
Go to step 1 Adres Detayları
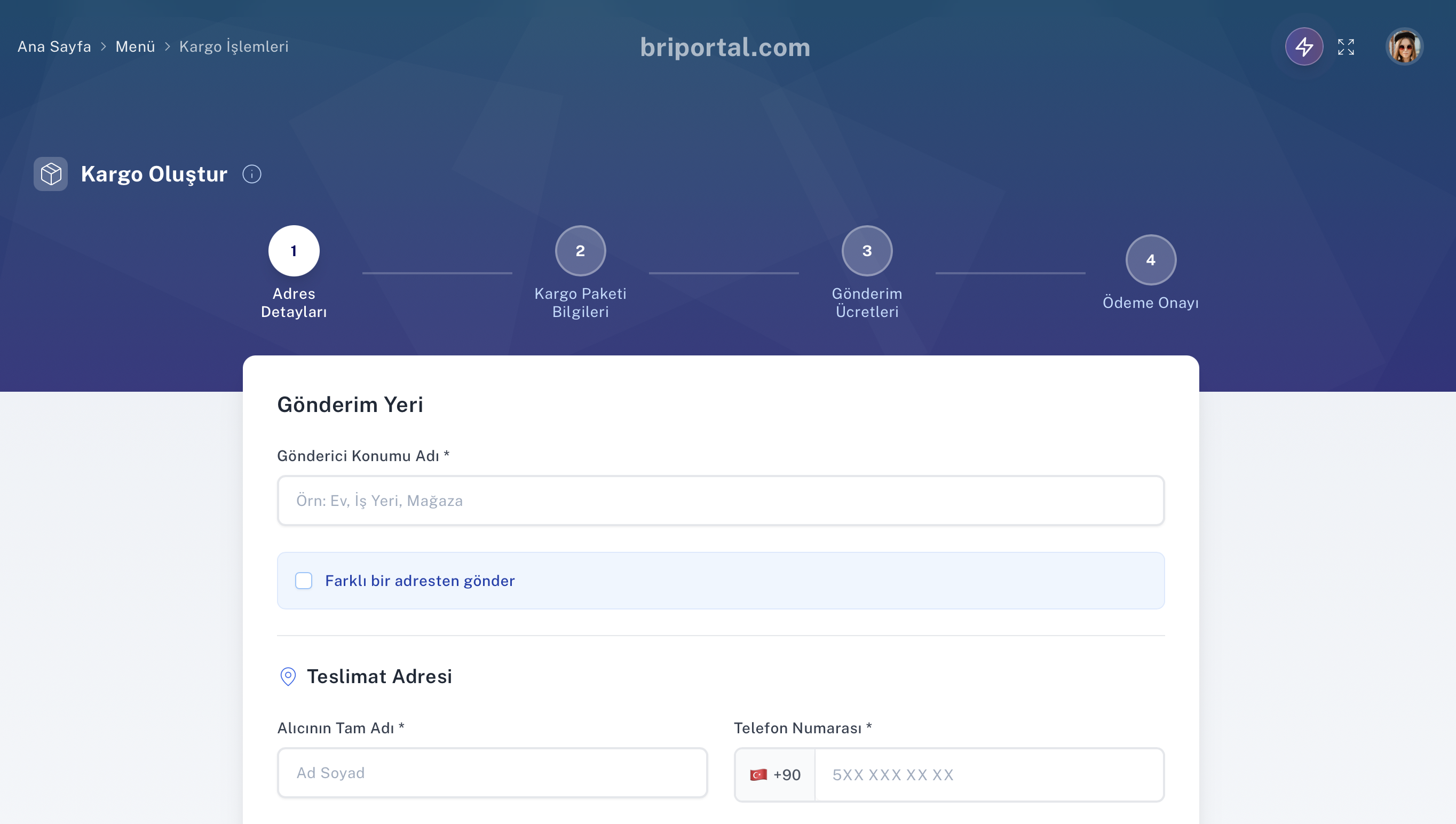click(x=294, y=251)
